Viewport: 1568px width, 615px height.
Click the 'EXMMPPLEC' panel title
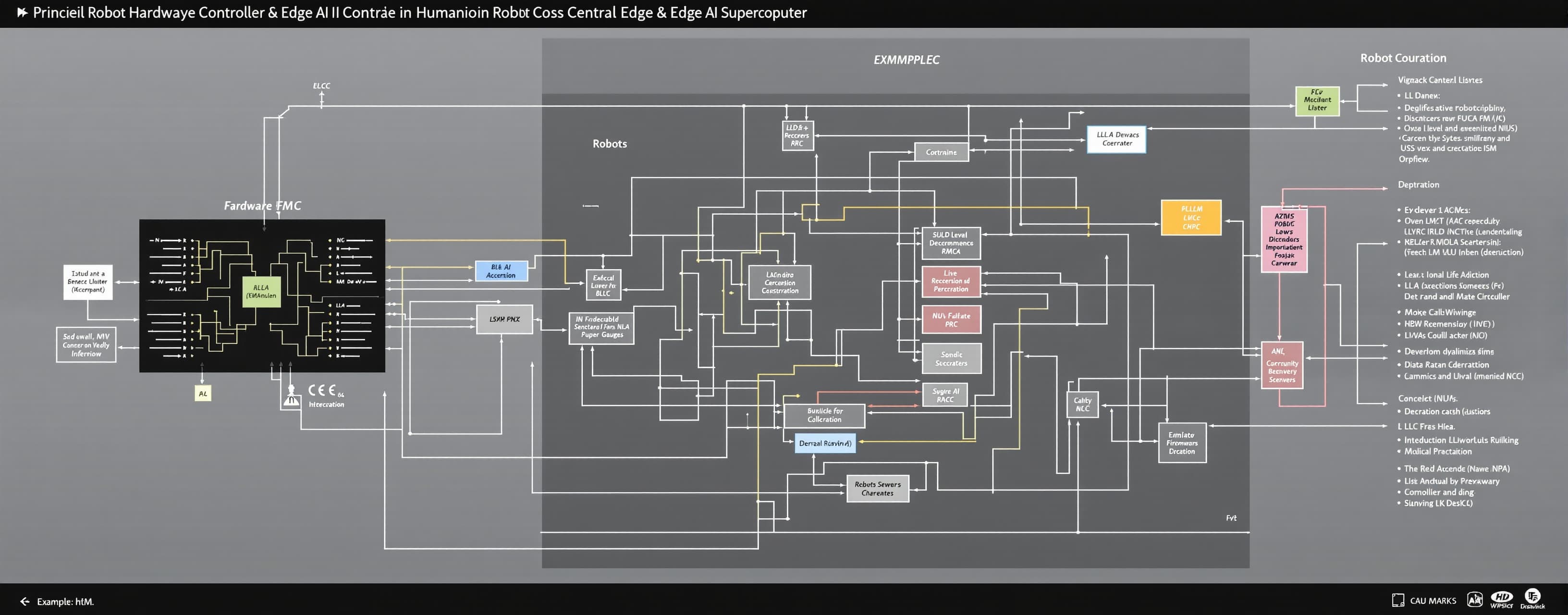pyautogui.click(x=906, y=60)
